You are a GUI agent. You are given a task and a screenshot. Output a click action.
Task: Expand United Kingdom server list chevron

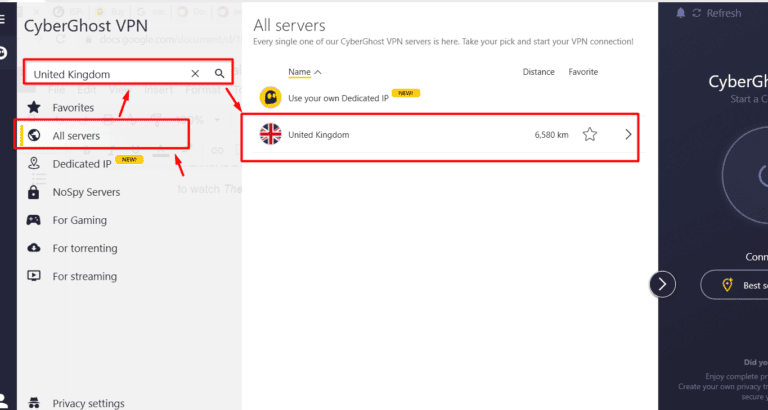point(628,135)
